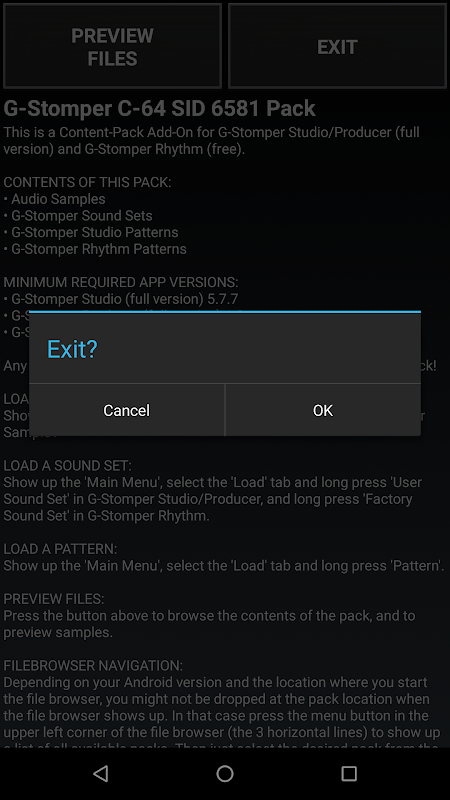Viewport: 450px width, 800px height.
Task: Tap the Android home circle icon
Action: (x=225, y=773)
